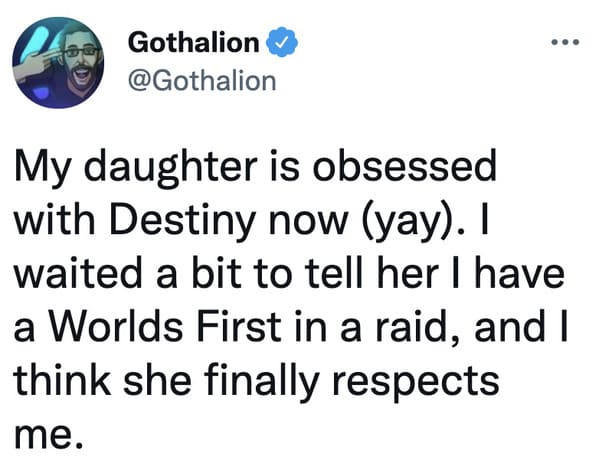The height and width of the screenshot is (473, 599).
Task: Open the @Gothalion handle link
Action: (202, 81)
